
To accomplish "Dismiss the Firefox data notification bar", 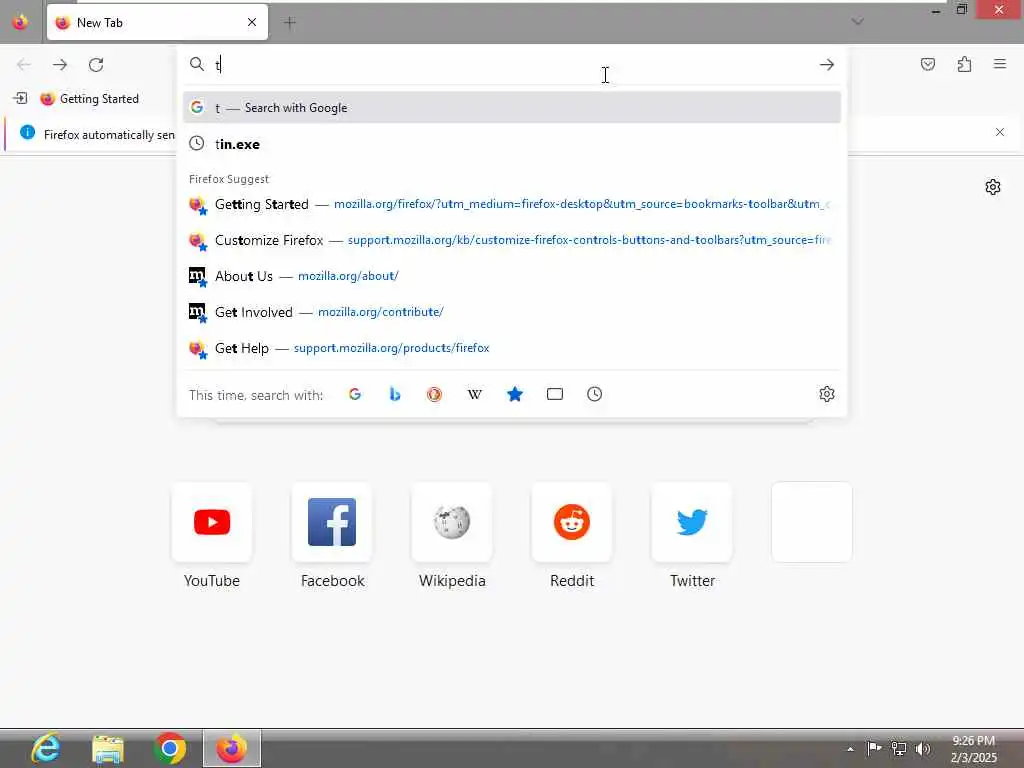I will [1000, 133].
